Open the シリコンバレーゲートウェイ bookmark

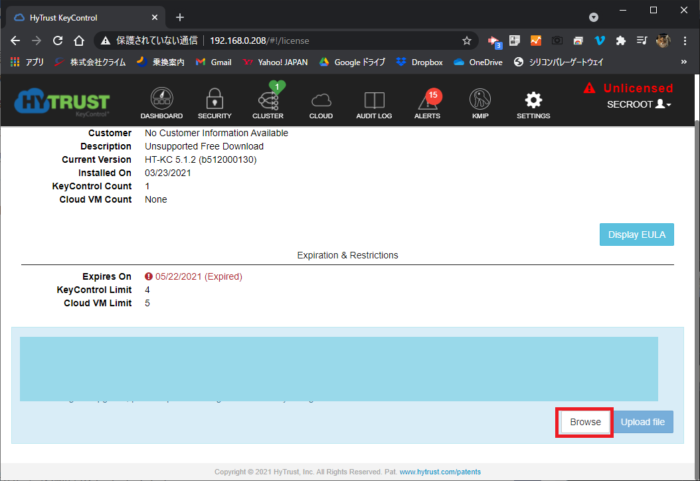tap(558, 62)
